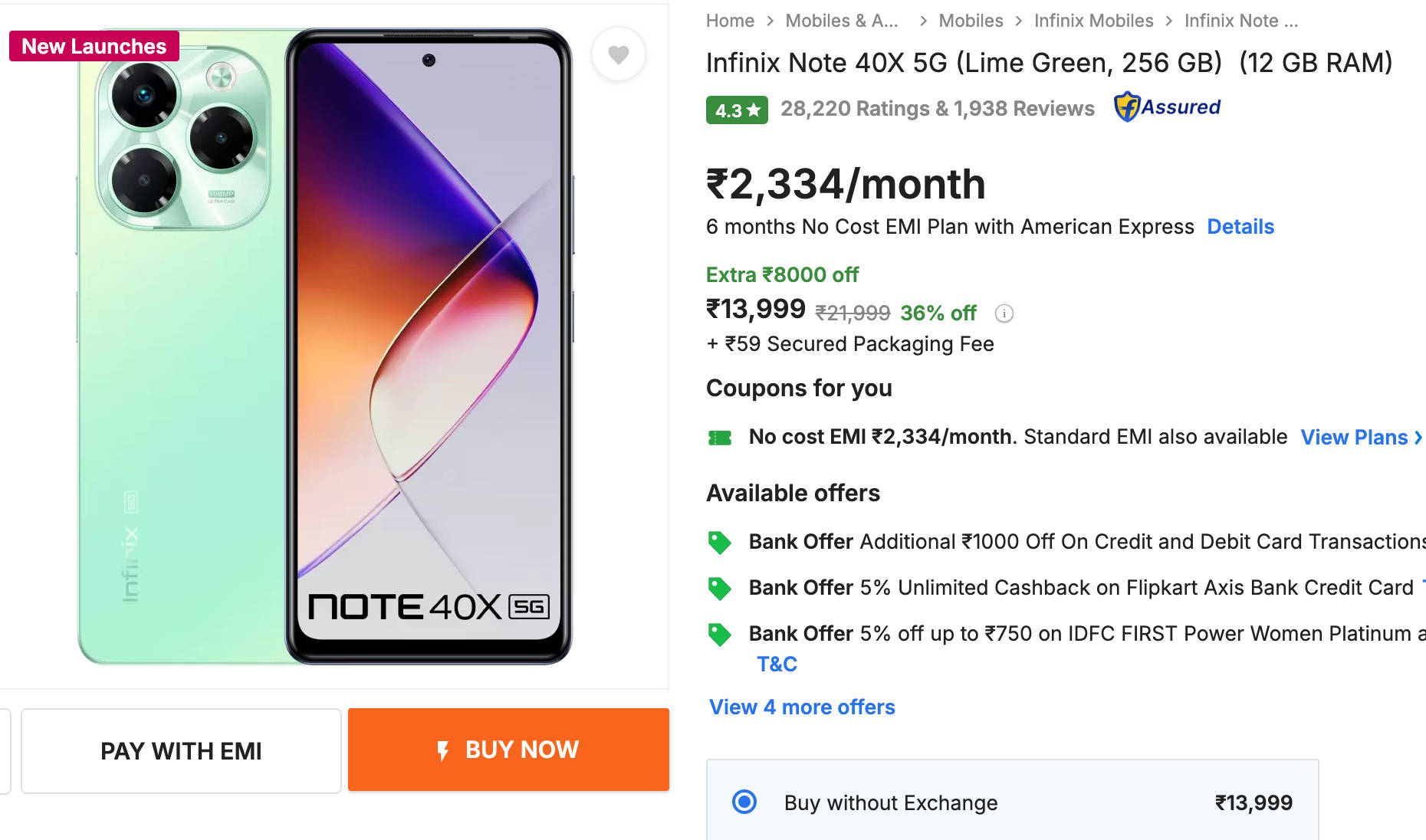
Task: Navigate to Infinix Mobiles breadcrumb
Action: (1093, 21)
